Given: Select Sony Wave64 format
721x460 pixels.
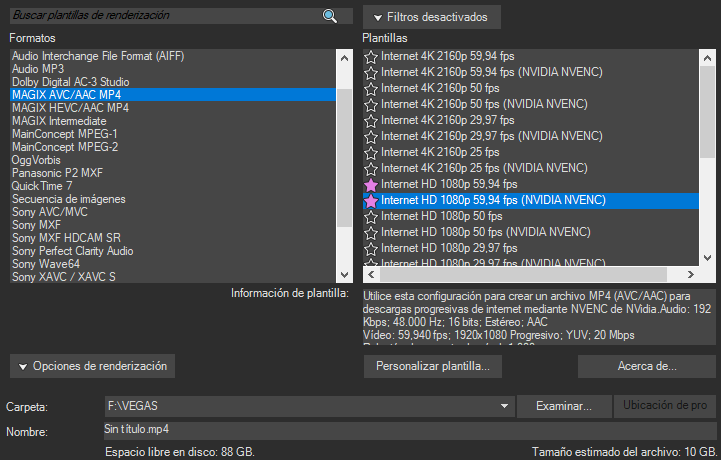Looking at the screenshot, I should pos(173,264).
